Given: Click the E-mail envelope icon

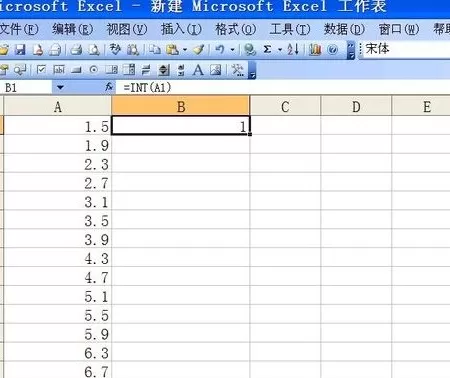Looking at the screenshot, I should (x=55, y=50).
